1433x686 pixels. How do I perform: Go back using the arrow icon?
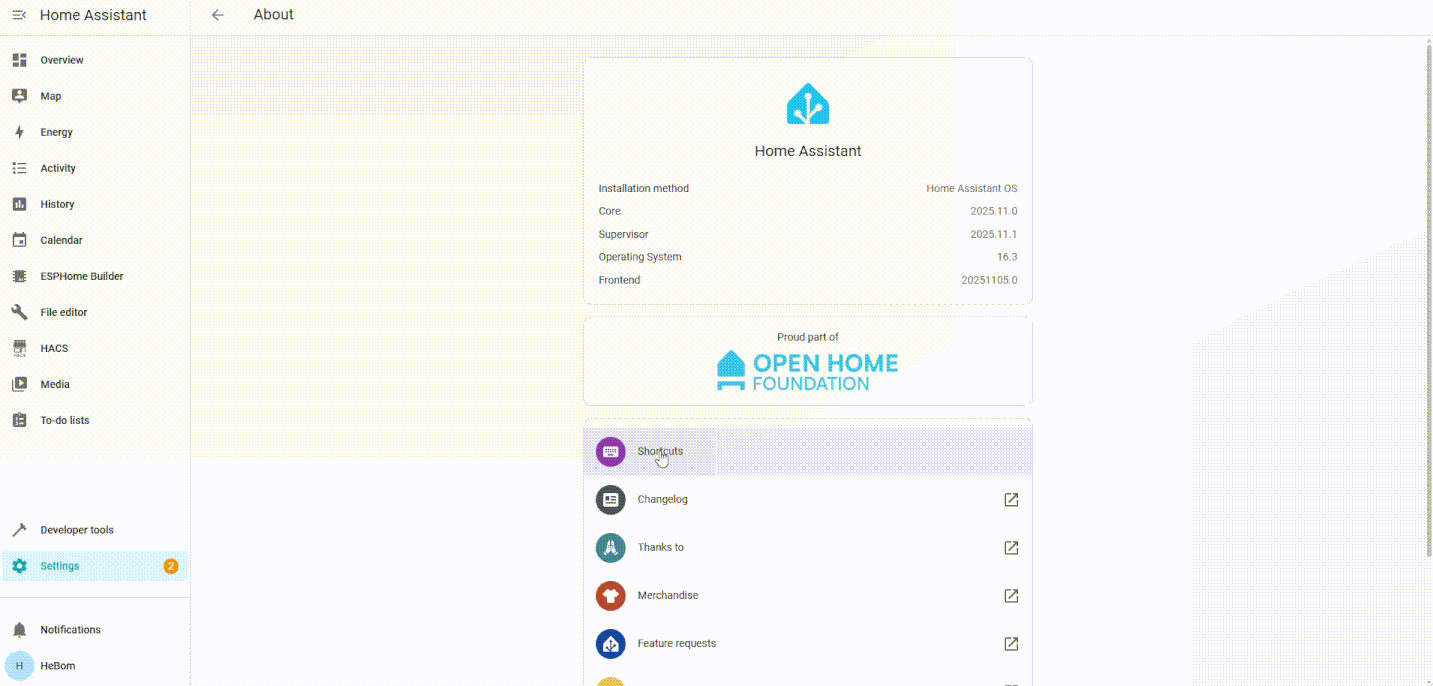click(218, 15)
